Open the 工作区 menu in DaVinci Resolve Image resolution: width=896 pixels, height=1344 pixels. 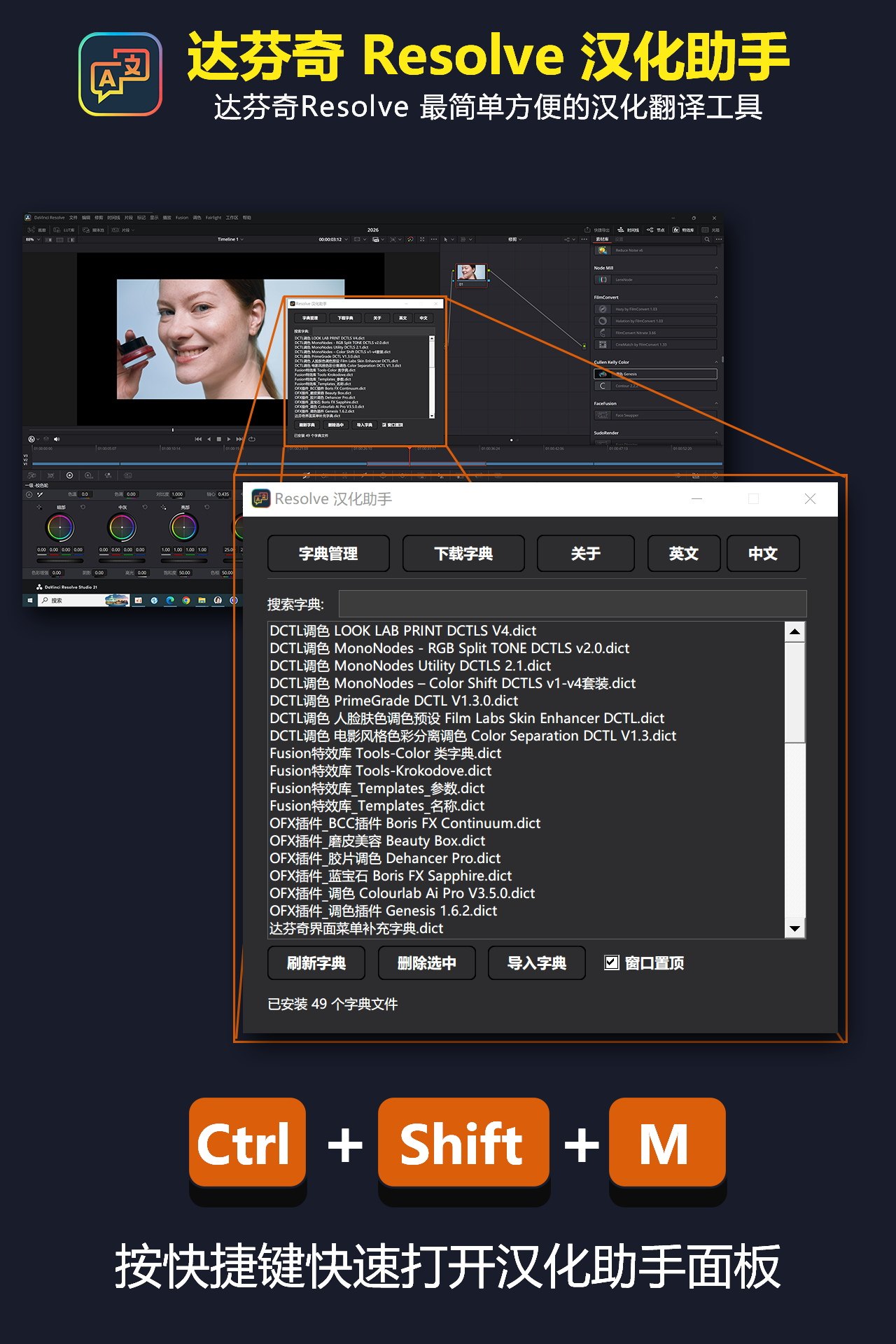point(232,218)
